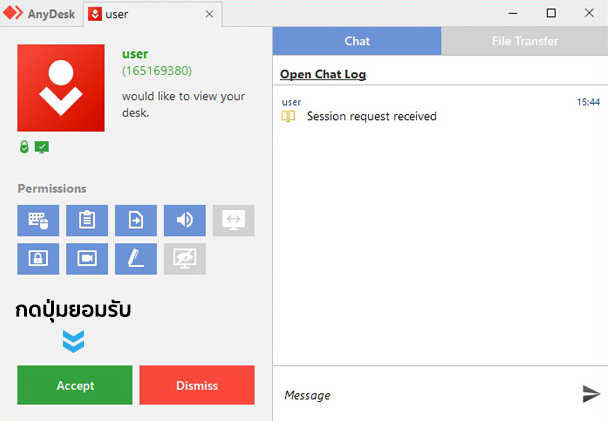Click the Message input field
The height and width of the screenshot is (421, 608).
(x=427, y=395)
